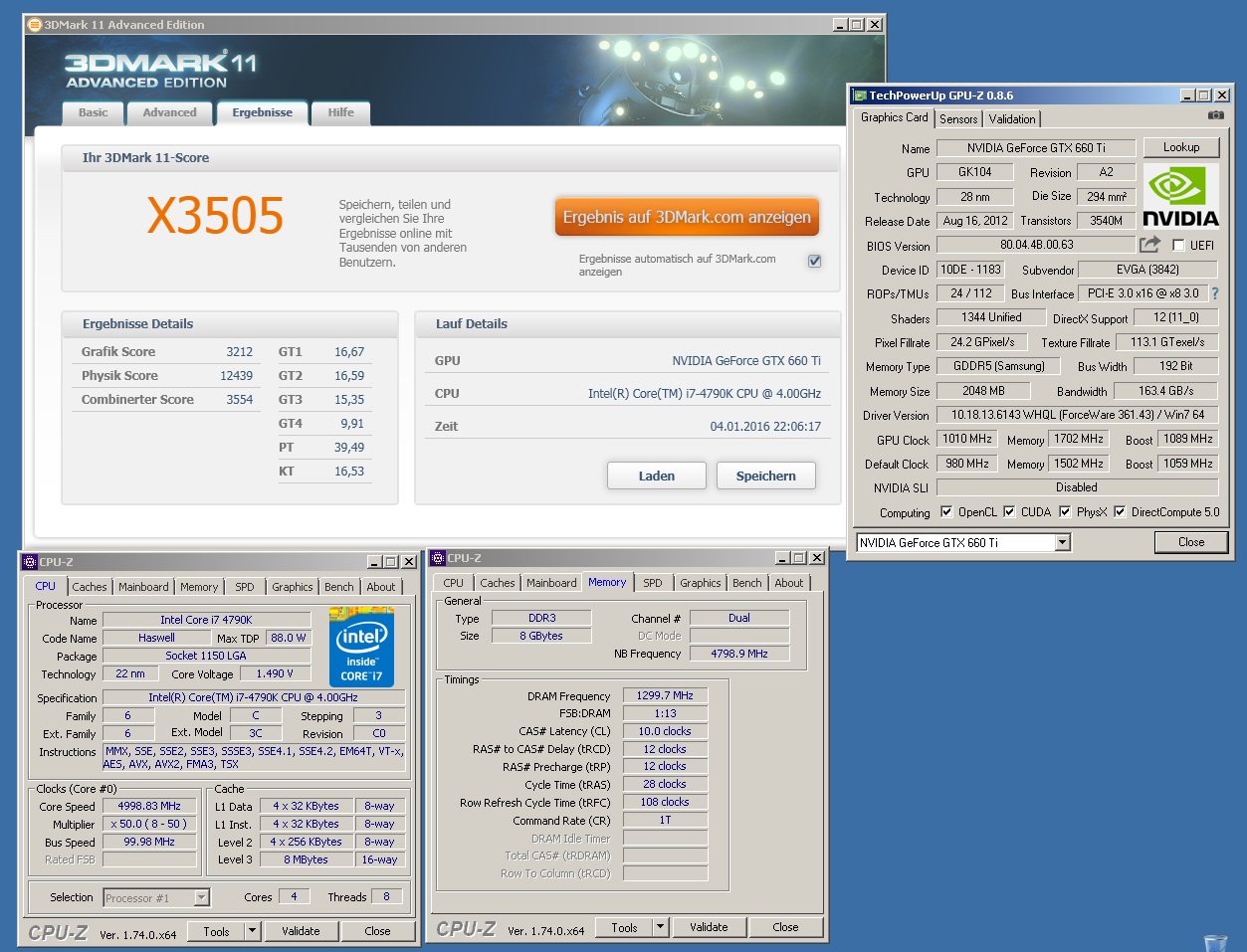
Task: Uncheck automatic results display on 3DMark.com
Action: click(x=814, y=261)
